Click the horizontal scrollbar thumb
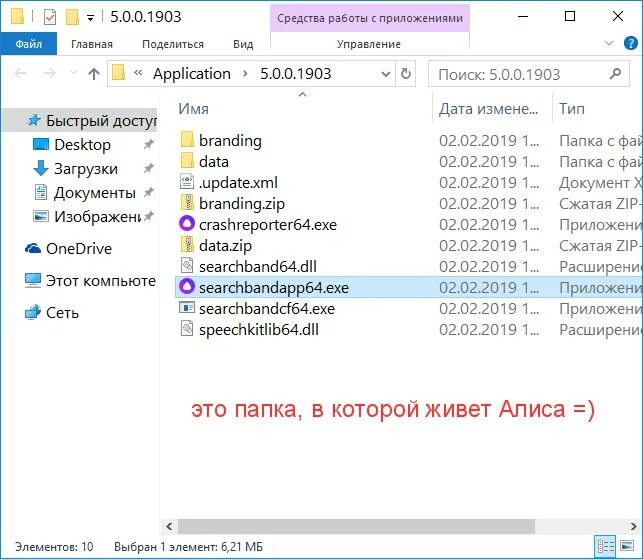Image resolution: width=643 pixels, height=559 pixels. pos(356,526)
